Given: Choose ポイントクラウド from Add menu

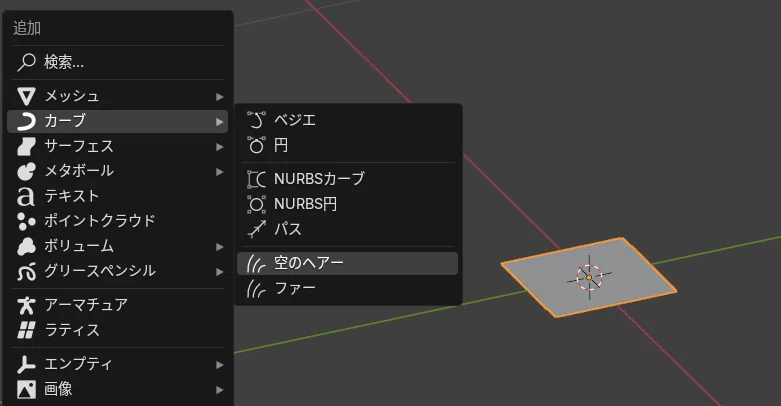Looking at the screenshot, I should tap(118, 221).
